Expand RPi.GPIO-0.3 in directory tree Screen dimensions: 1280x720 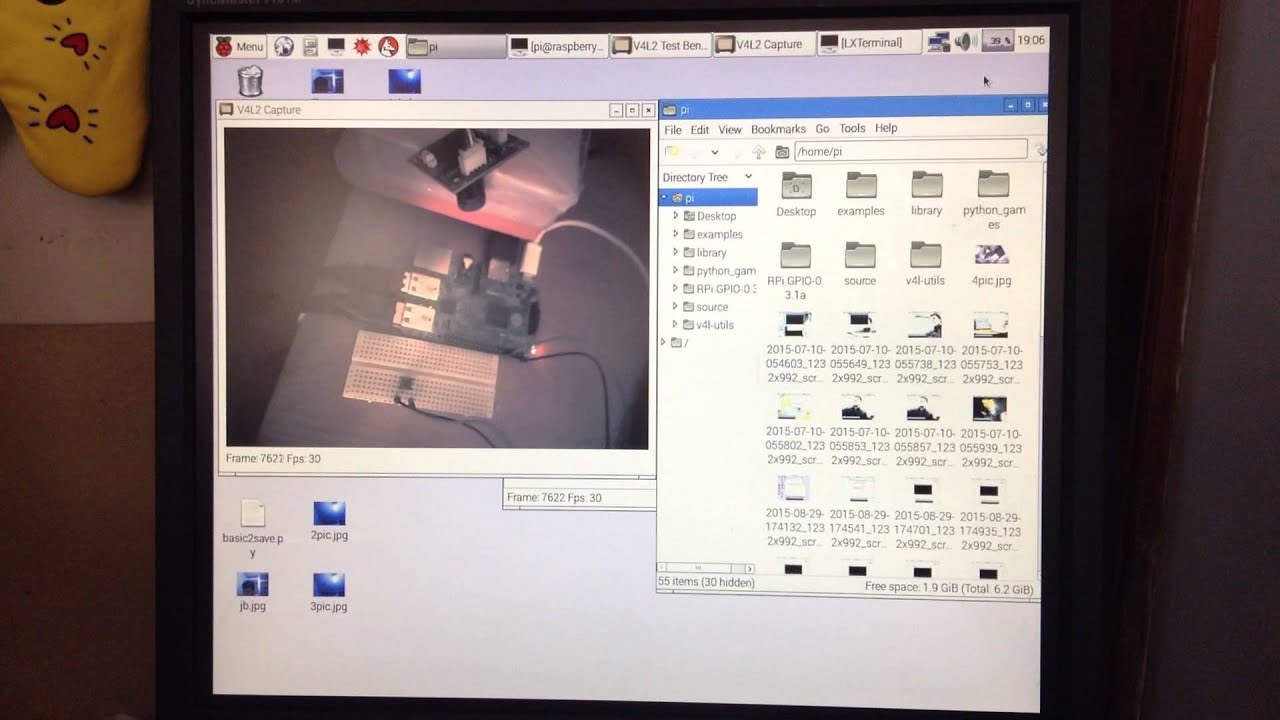[676, 288]
